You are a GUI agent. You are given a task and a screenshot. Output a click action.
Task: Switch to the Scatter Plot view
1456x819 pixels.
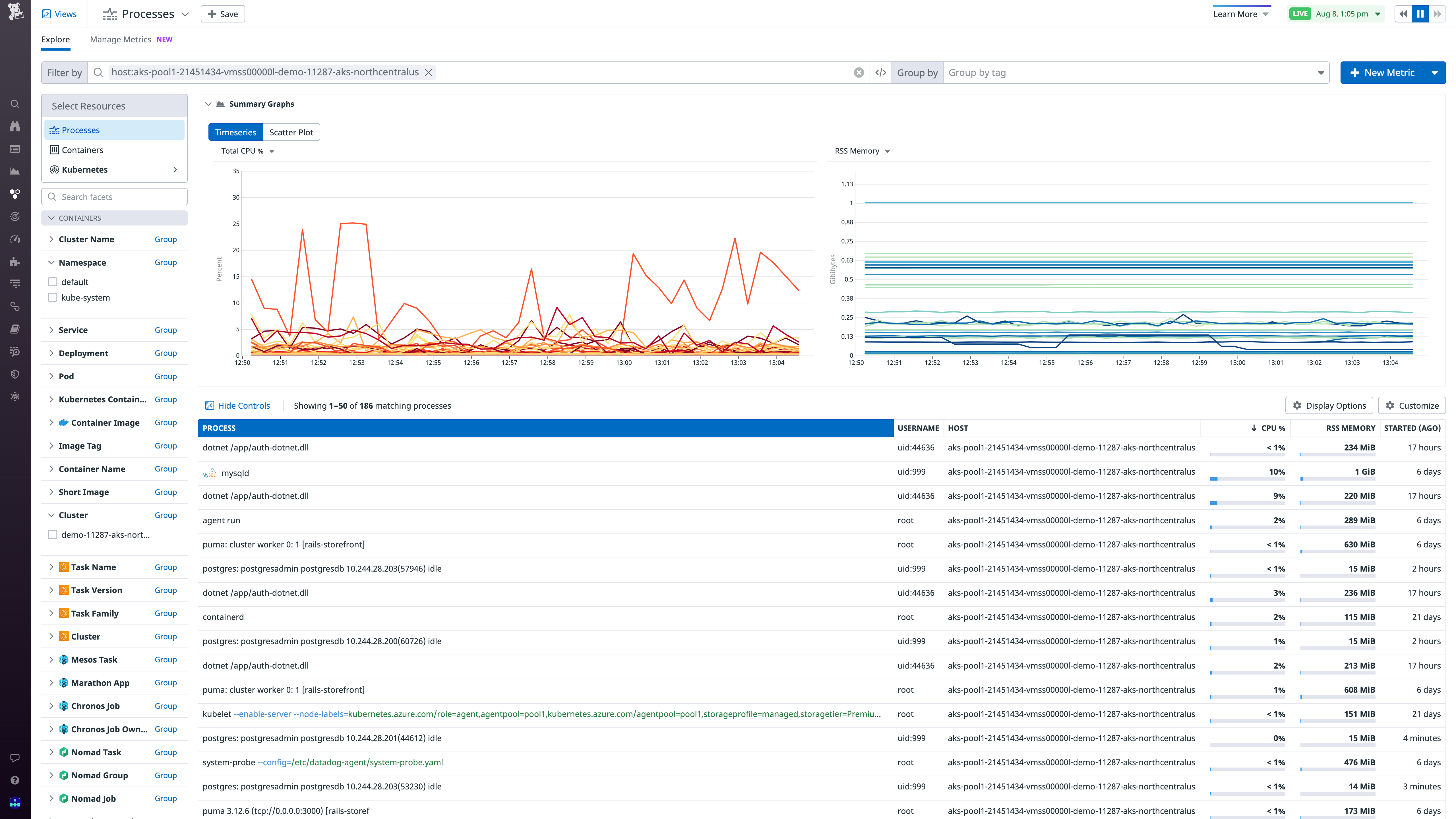click(292, 132)
